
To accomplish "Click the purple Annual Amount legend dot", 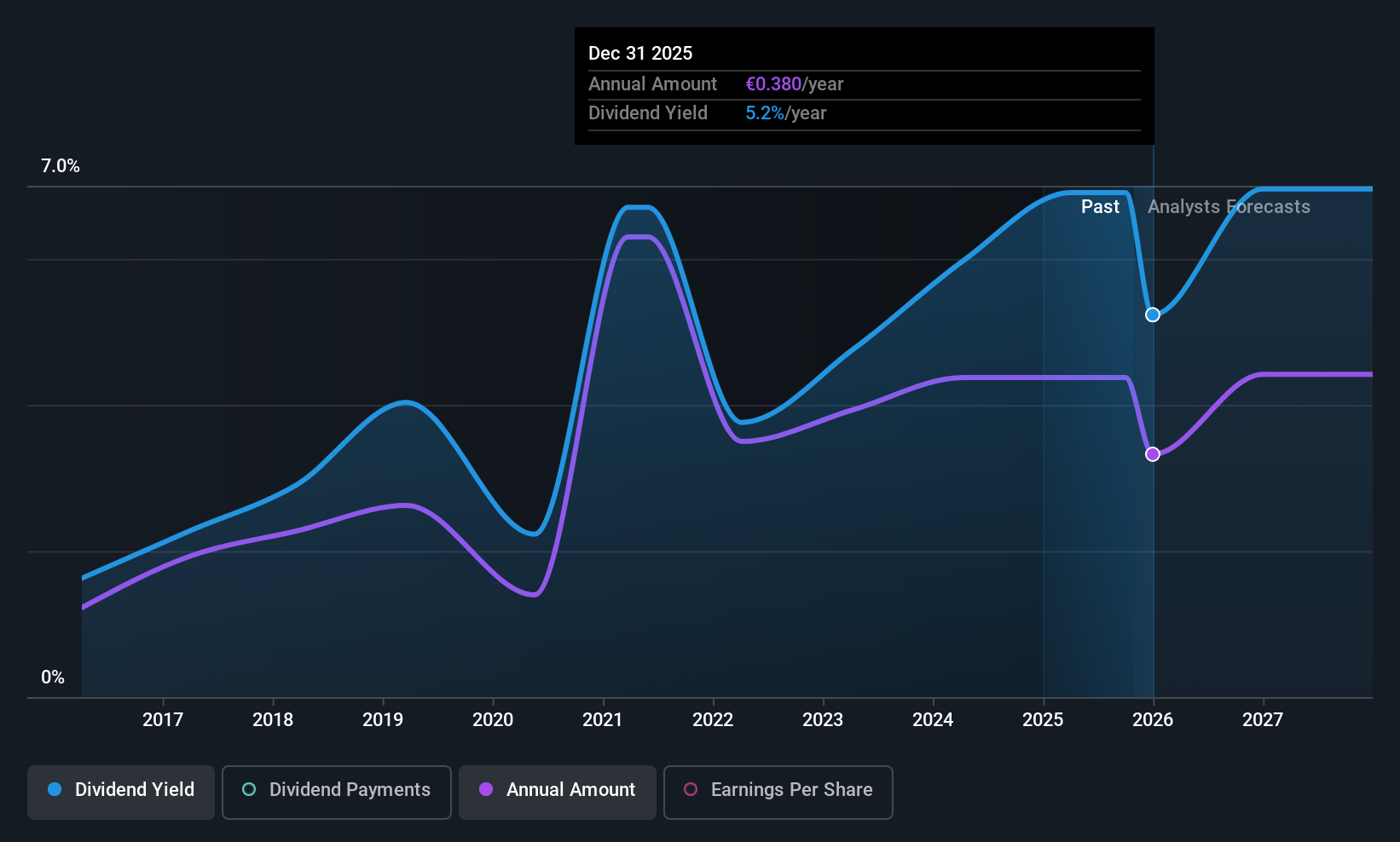I will point(485,790).
